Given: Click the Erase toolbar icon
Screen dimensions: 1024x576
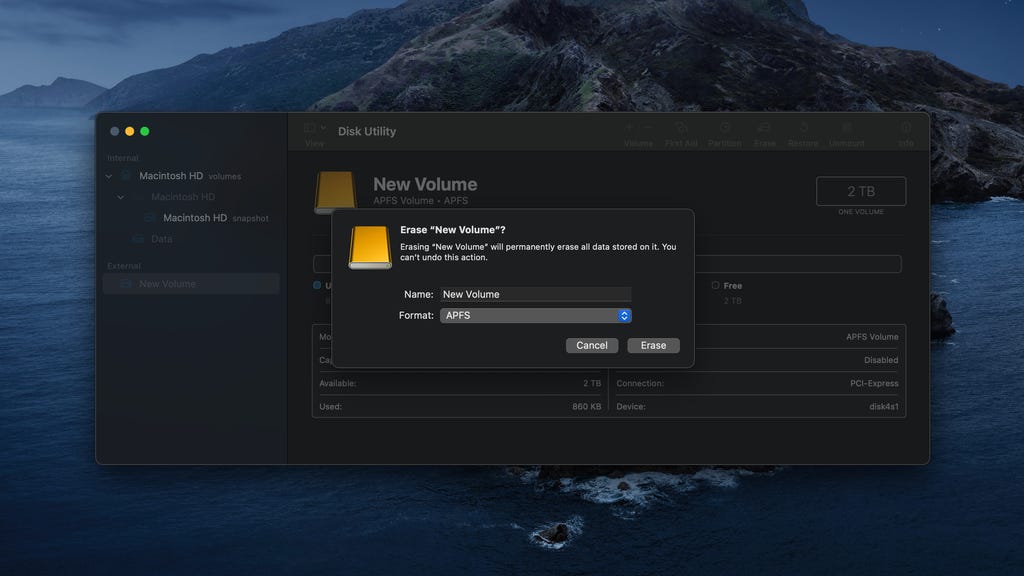Looking at the screenshot, I should click(764, 129).
